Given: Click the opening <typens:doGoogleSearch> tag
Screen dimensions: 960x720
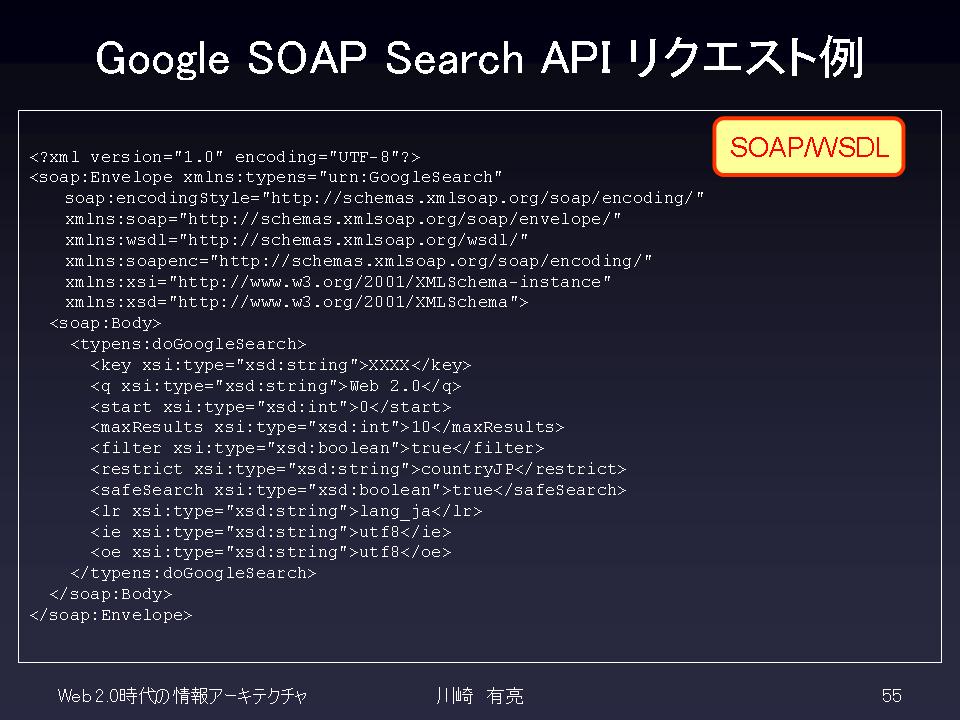Looking at the screenshot, I should point(188,344).
